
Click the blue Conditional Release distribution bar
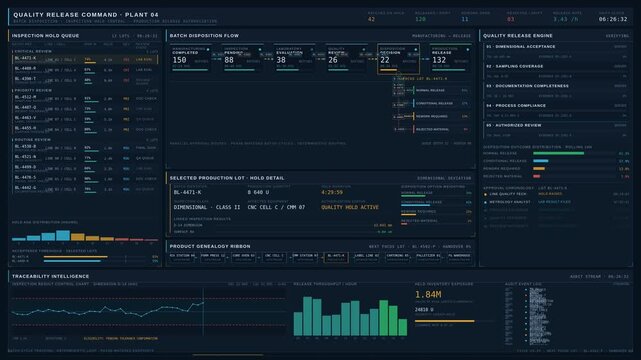coord(540,161)
